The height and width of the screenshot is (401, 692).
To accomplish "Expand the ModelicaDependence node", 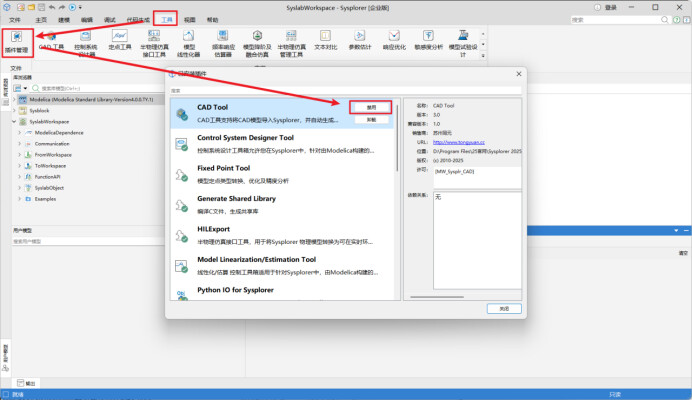I will tap(19, 133).
